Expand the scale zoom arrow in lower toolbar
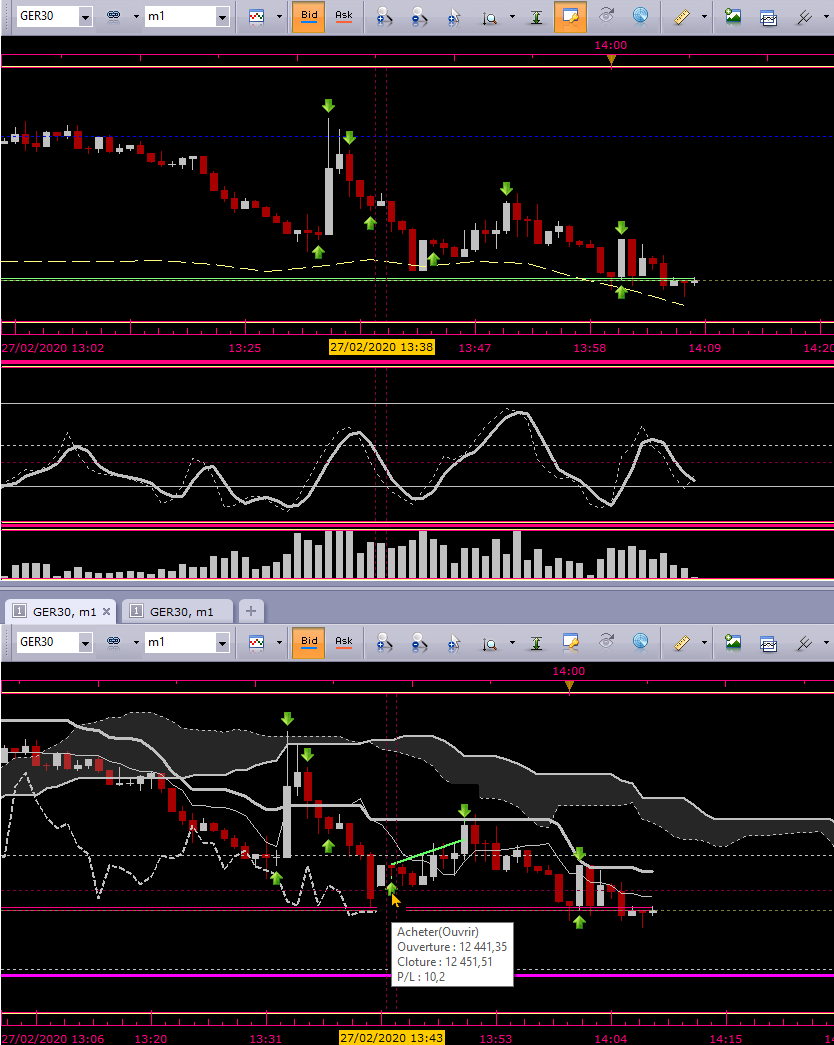The image size is (834, 1045). pos(512,642)
